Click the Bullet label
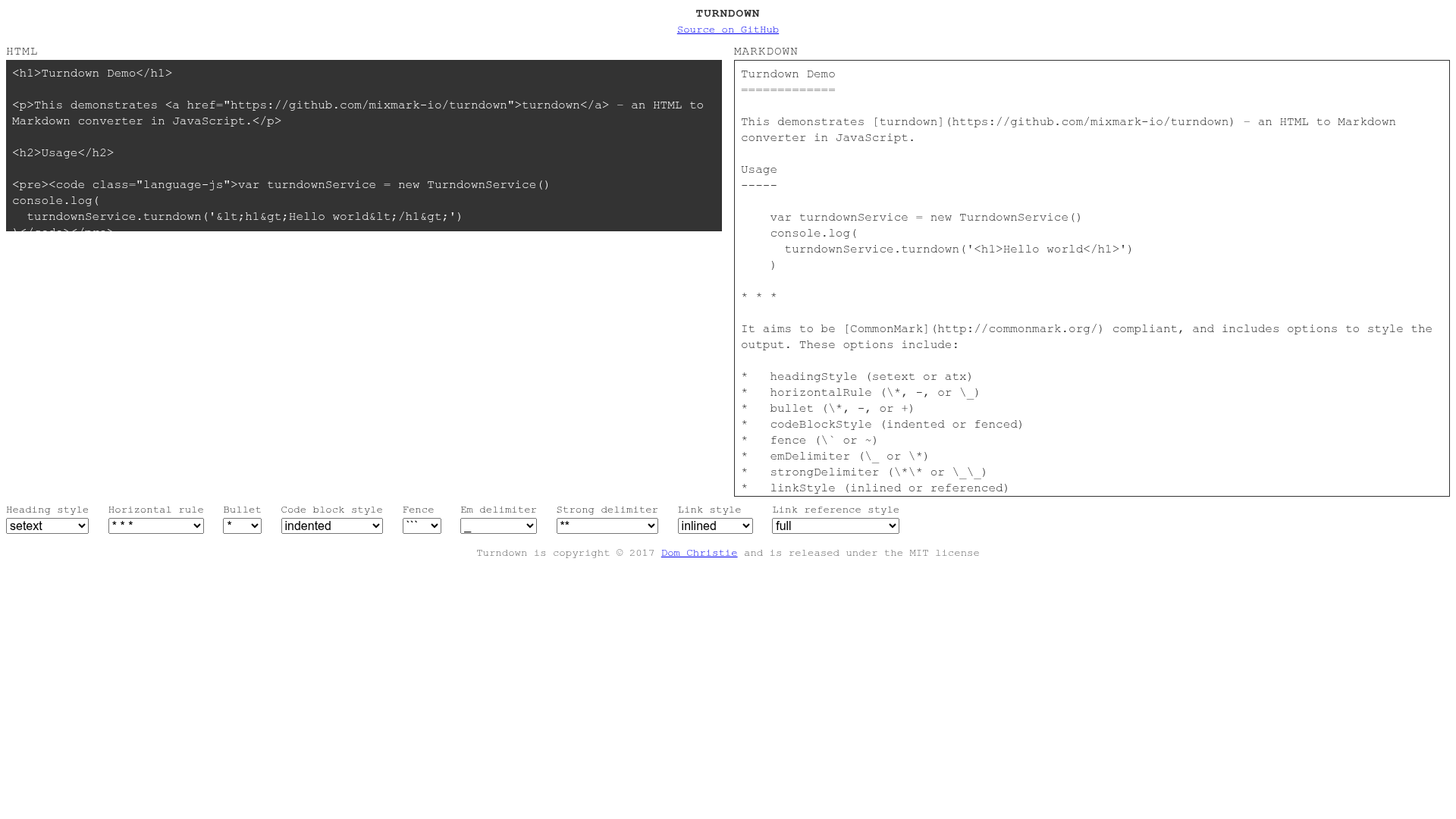Image resolution: width=1456 pixels, height=819 pixels. coord(242,510)
